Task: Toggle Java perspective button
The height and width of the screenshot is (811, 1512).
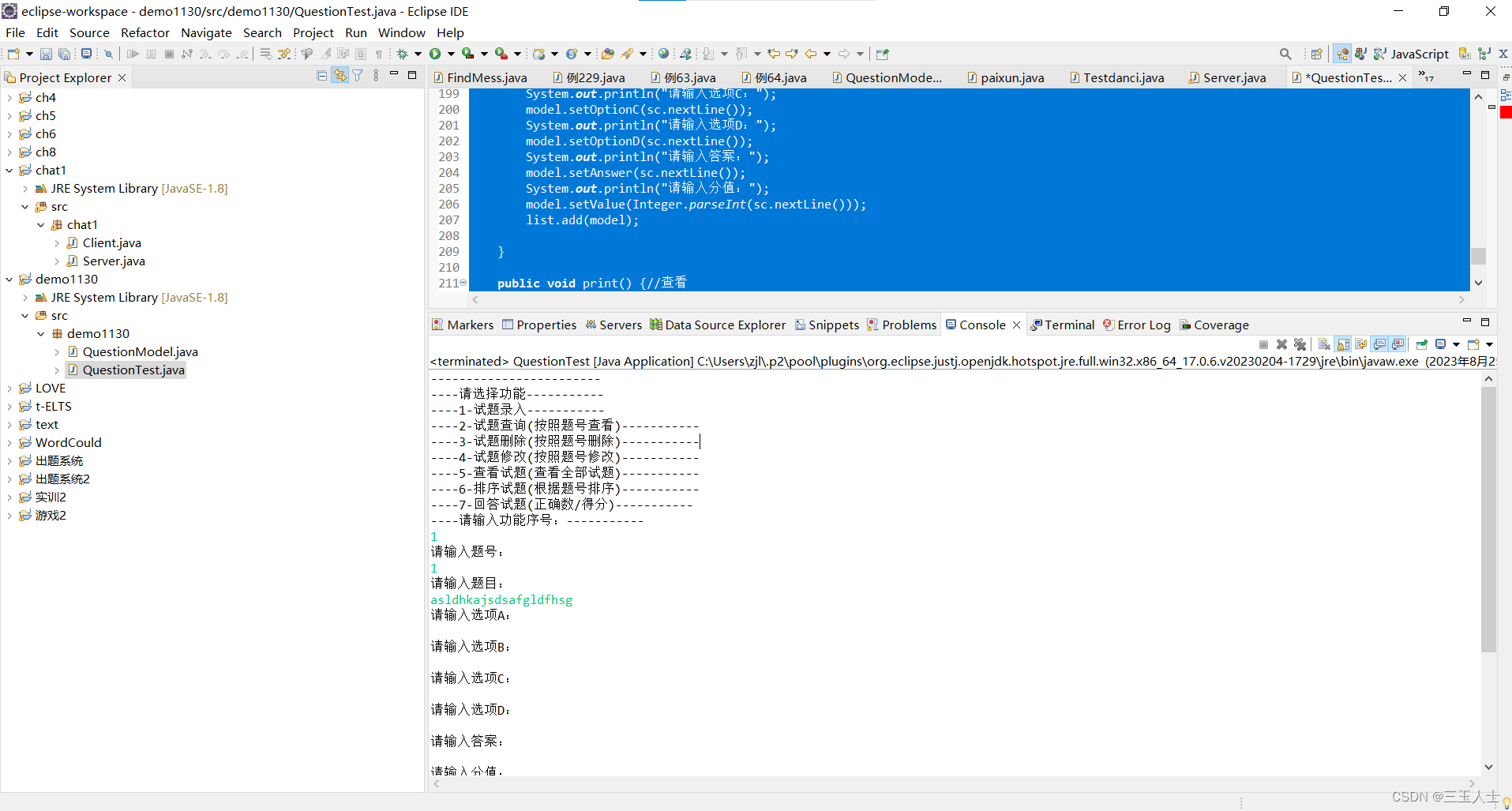Action: point(1342,54)
